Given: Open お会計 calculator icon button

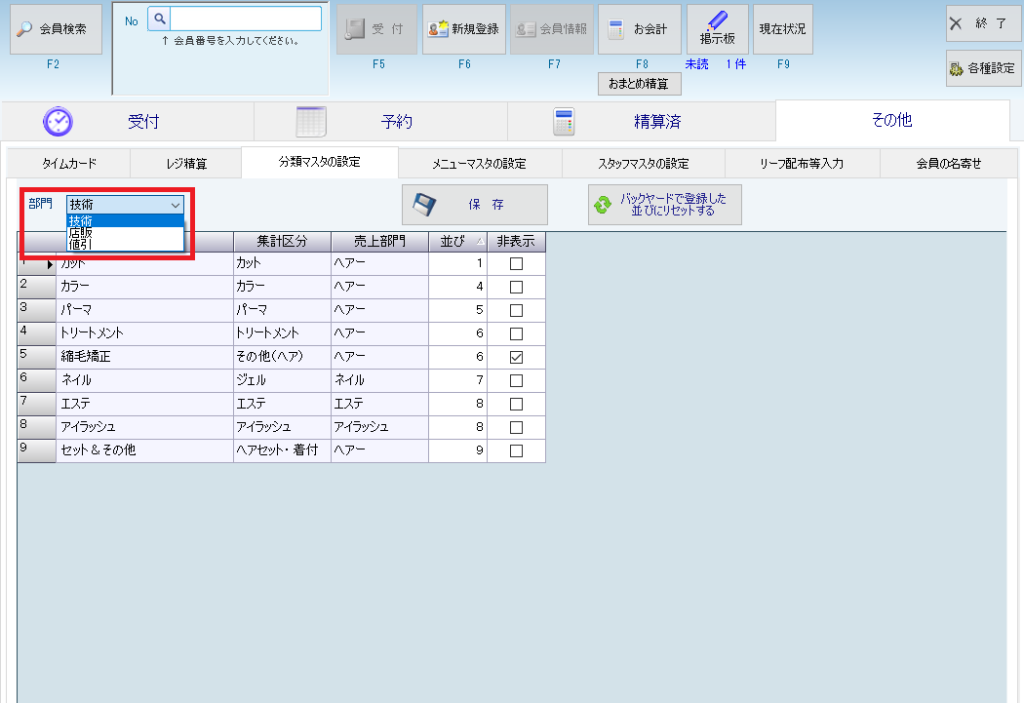Looking at the screenshot, I should pyautogui.click(x=618, y=29).
